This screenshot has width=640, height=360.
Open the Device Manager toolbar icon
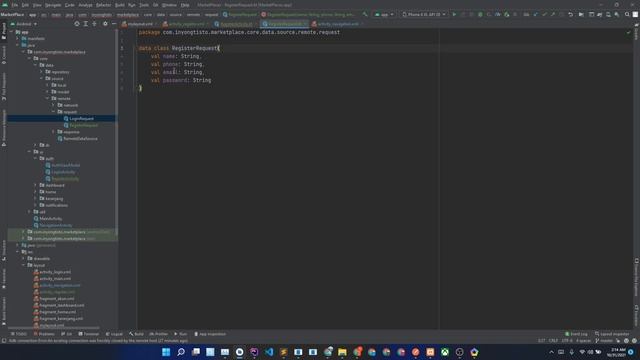(x=608, y=14)
